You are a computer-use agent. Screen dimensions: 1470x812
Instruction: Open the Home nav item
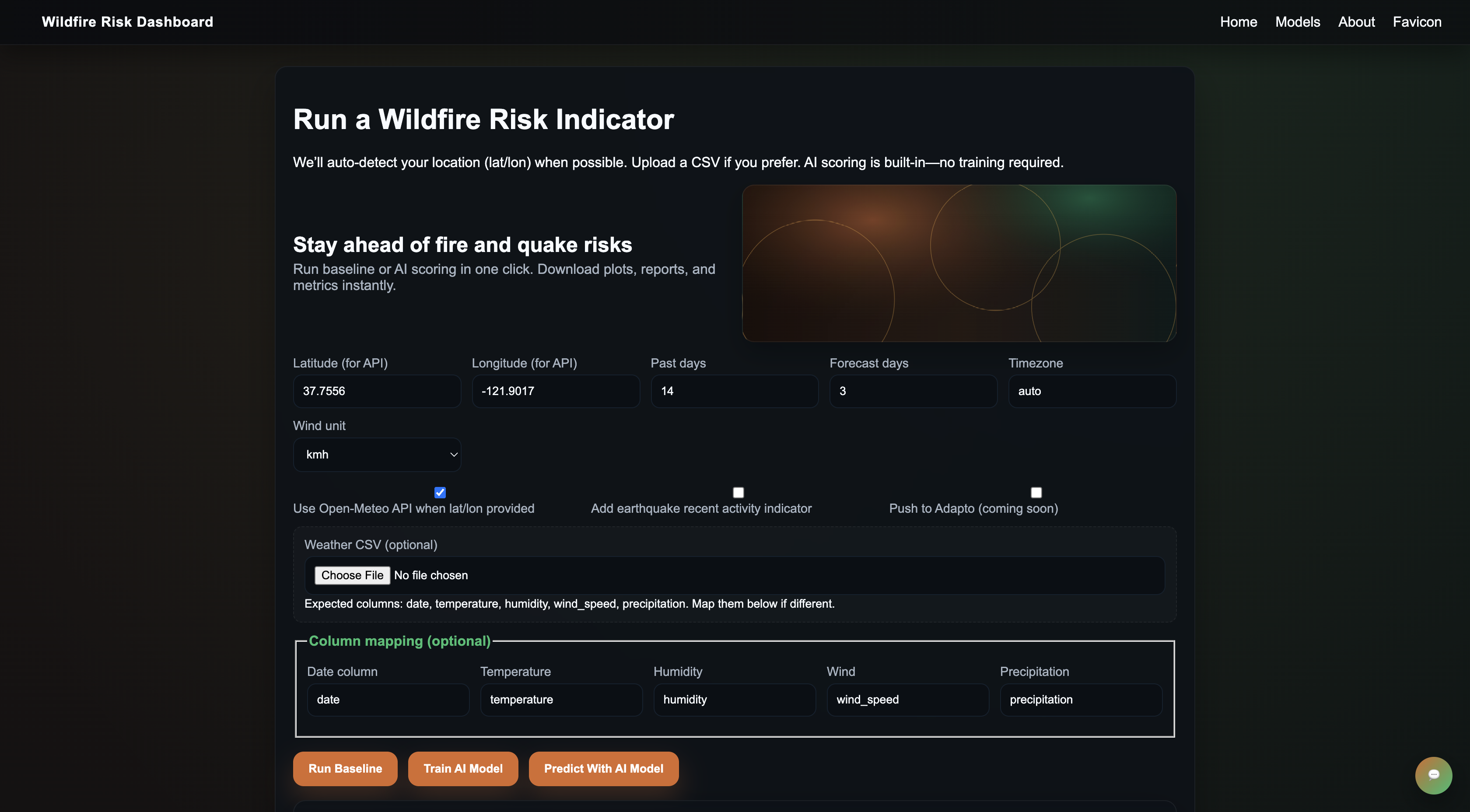[1238, 22]
